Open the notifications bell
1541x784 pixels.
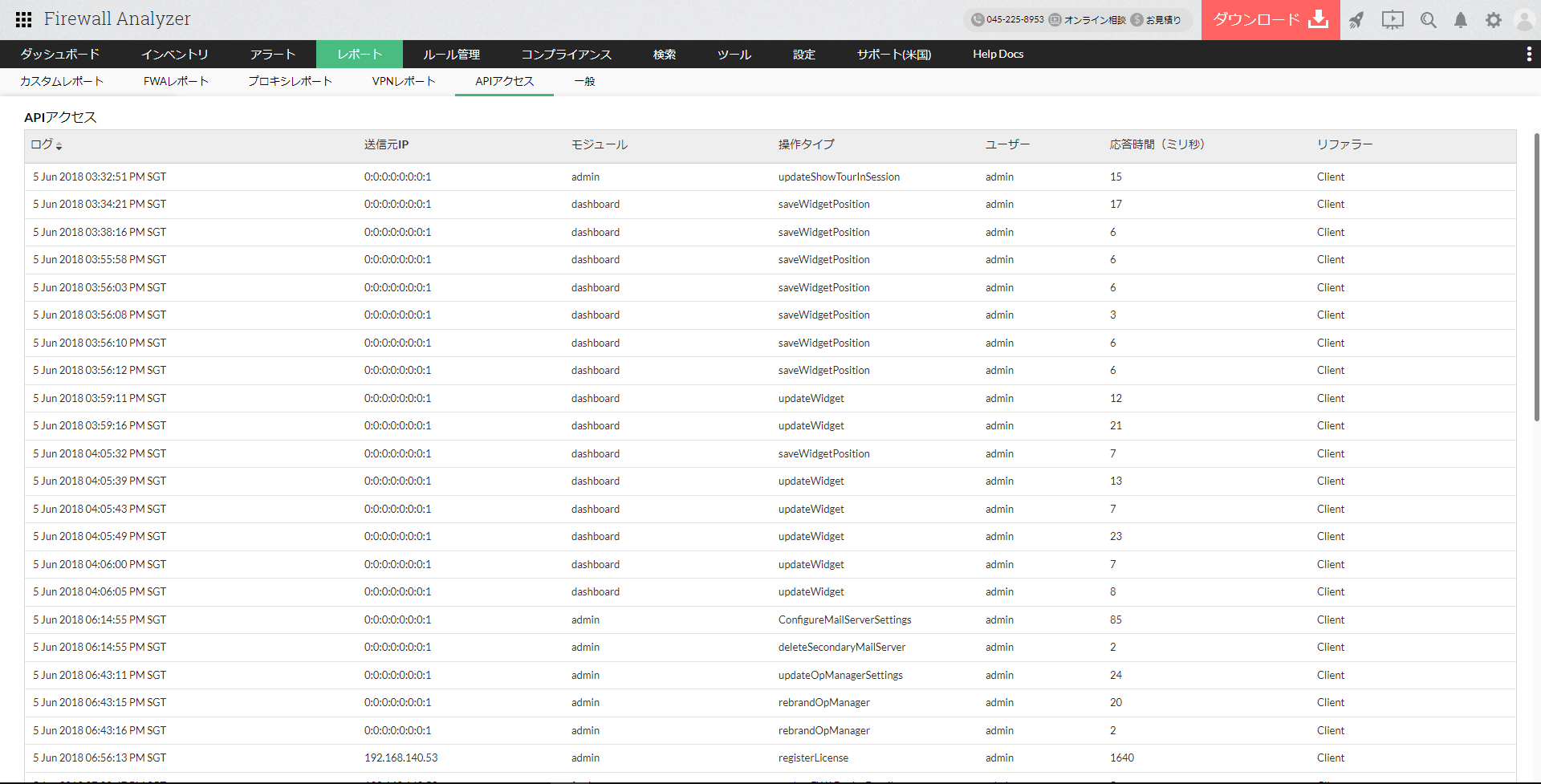coord(1461,20)
